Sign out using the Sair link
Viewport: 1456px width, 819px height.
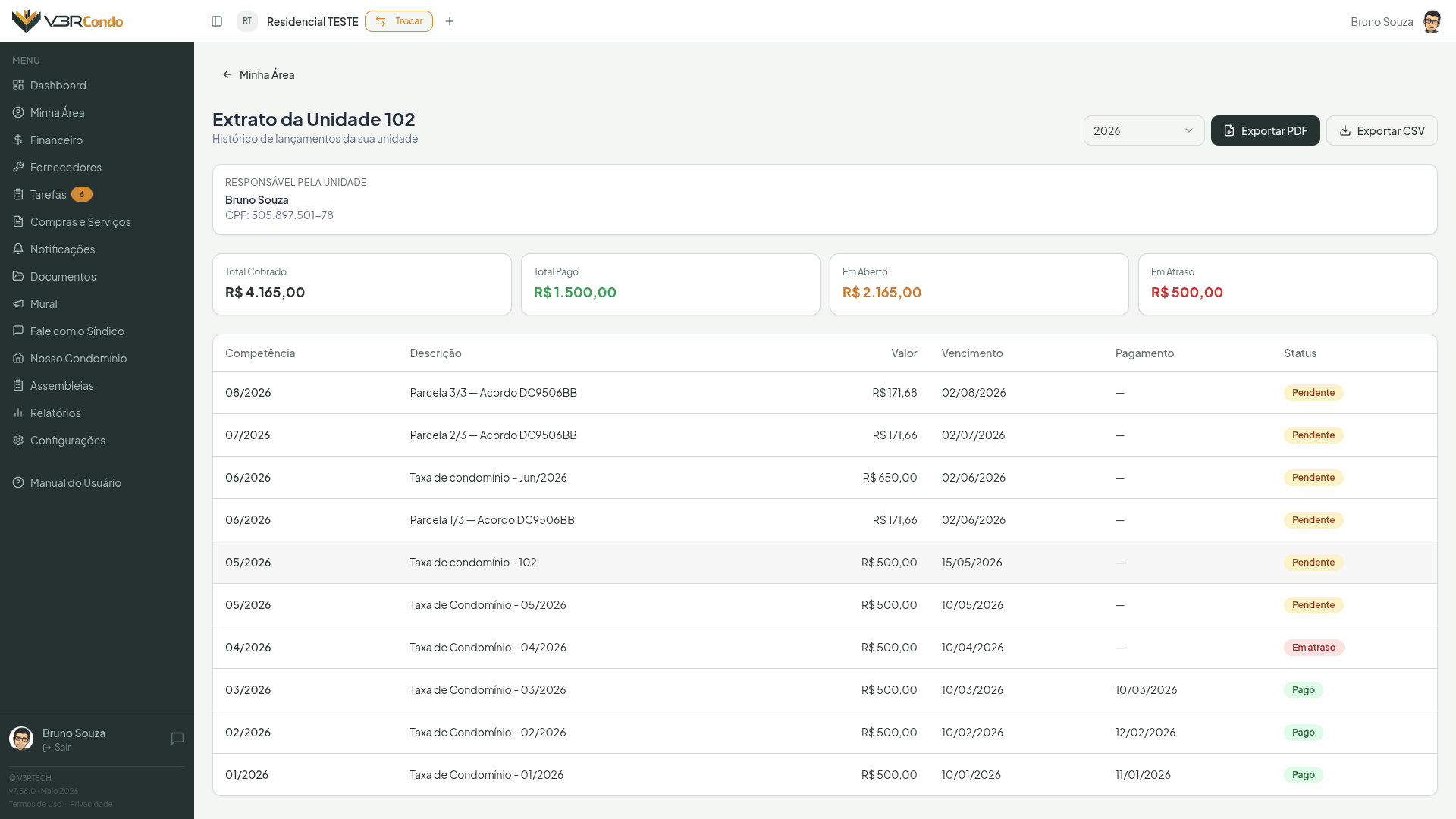click(x=57, y=748)
